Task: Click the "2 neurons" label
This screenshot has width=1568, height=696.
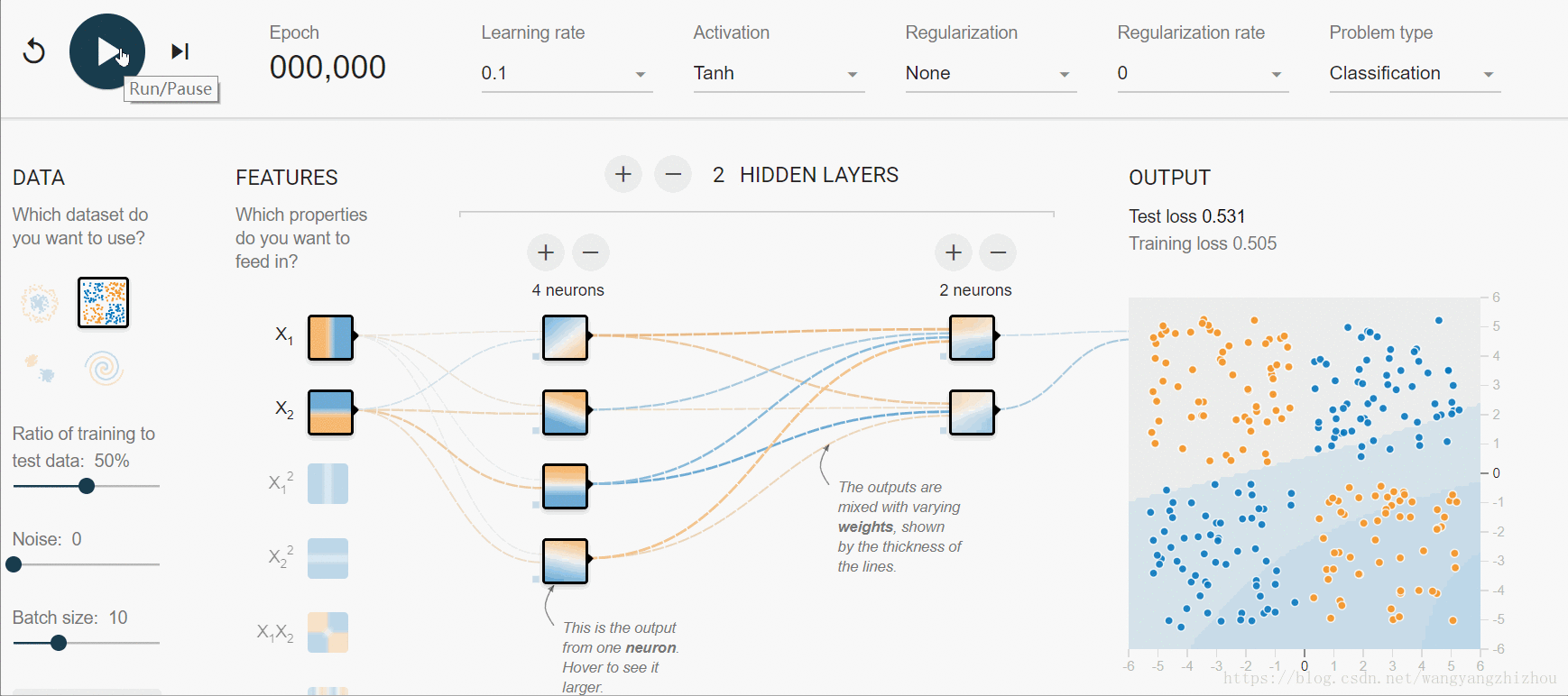Action: pos(975,290)
